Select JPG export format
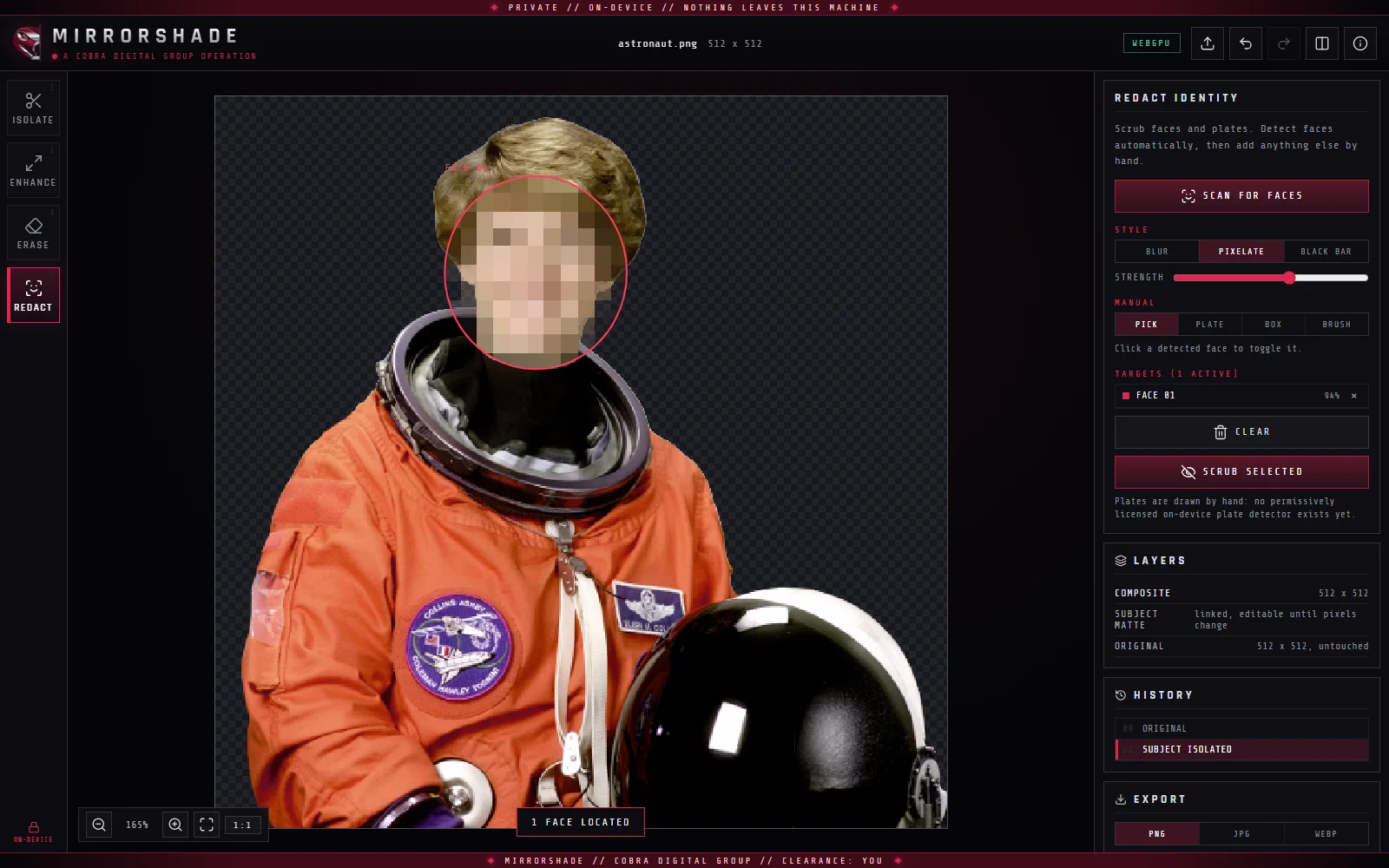 tap(1241, 834)
